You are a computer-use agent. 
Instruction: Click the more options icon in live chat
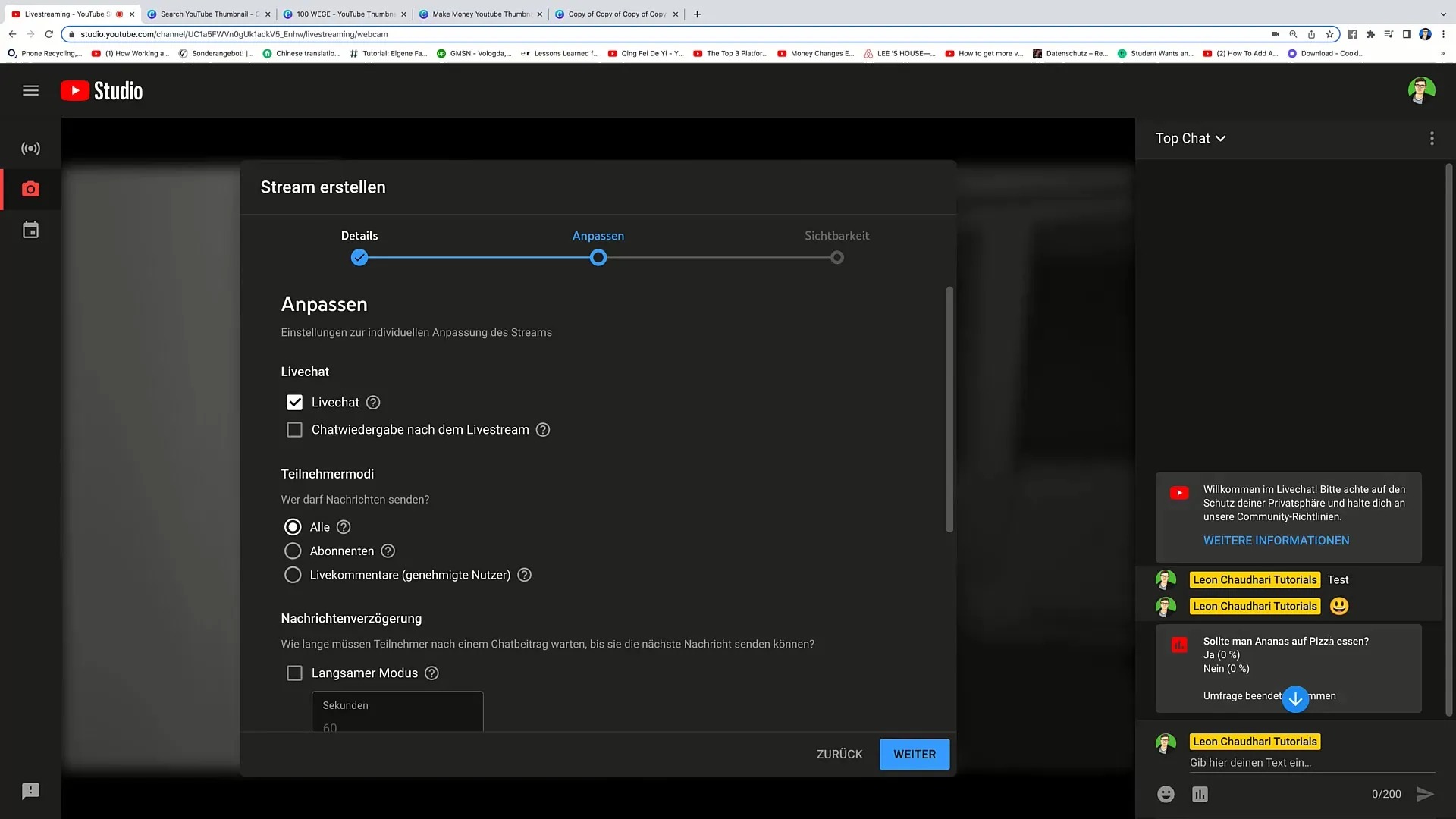click(x=1432, y=138)
